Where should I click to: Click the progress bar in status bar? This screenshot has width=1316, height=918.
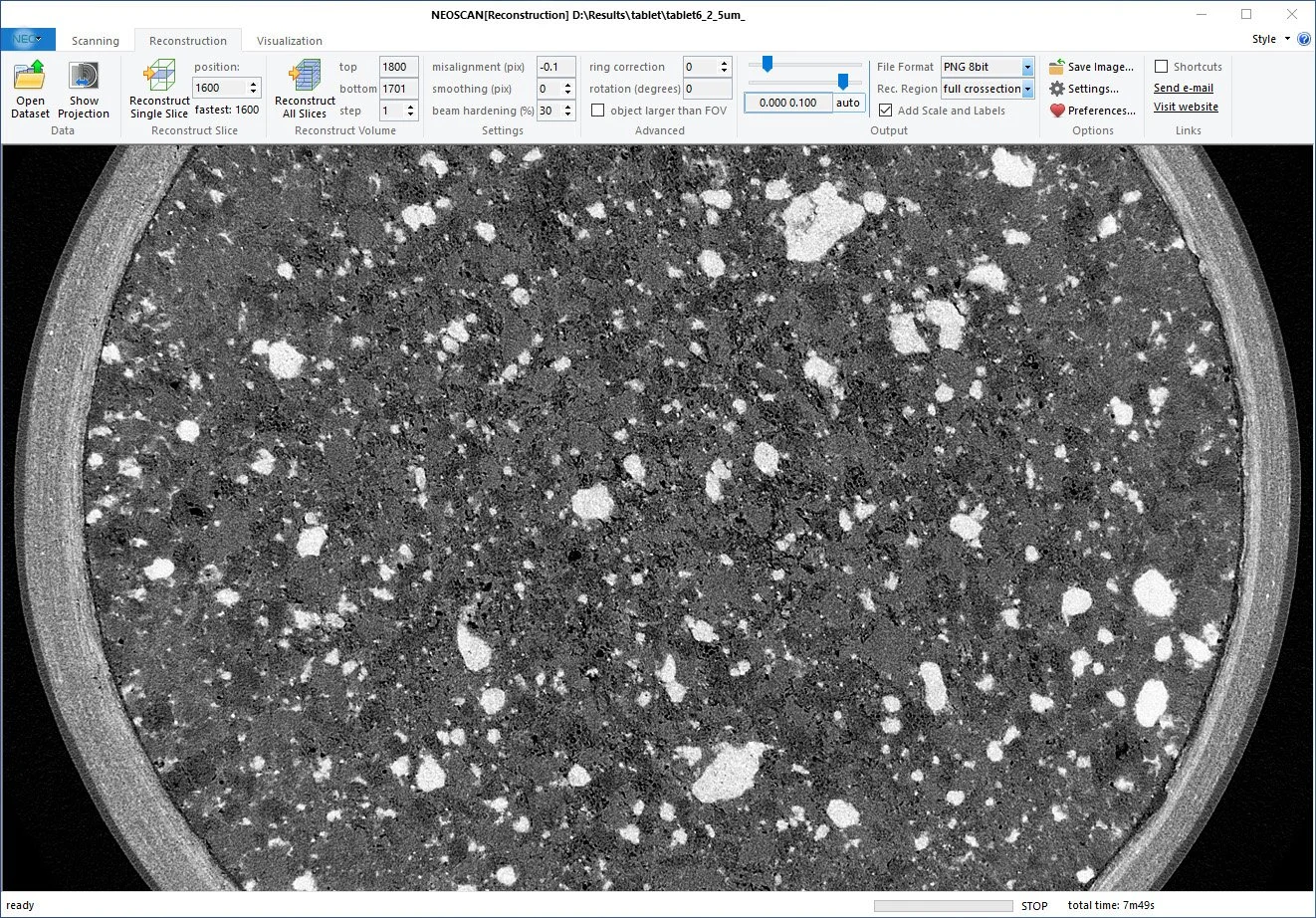tap(943, 906)
